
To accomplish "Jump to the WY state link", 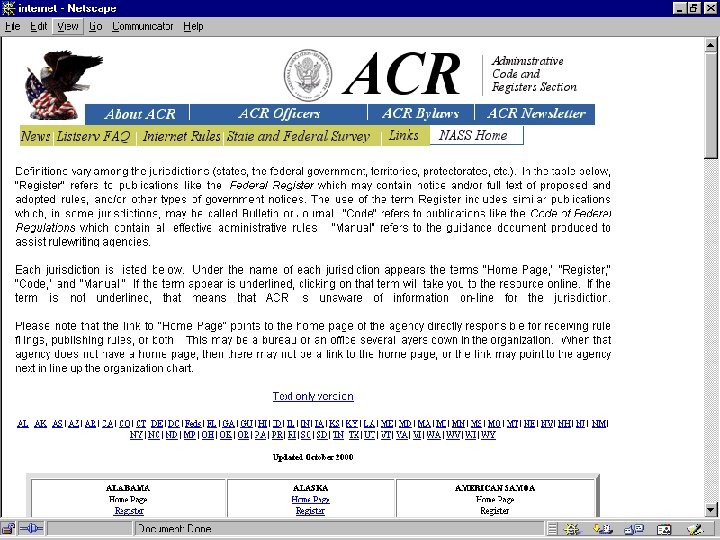I will pos(488,434).
